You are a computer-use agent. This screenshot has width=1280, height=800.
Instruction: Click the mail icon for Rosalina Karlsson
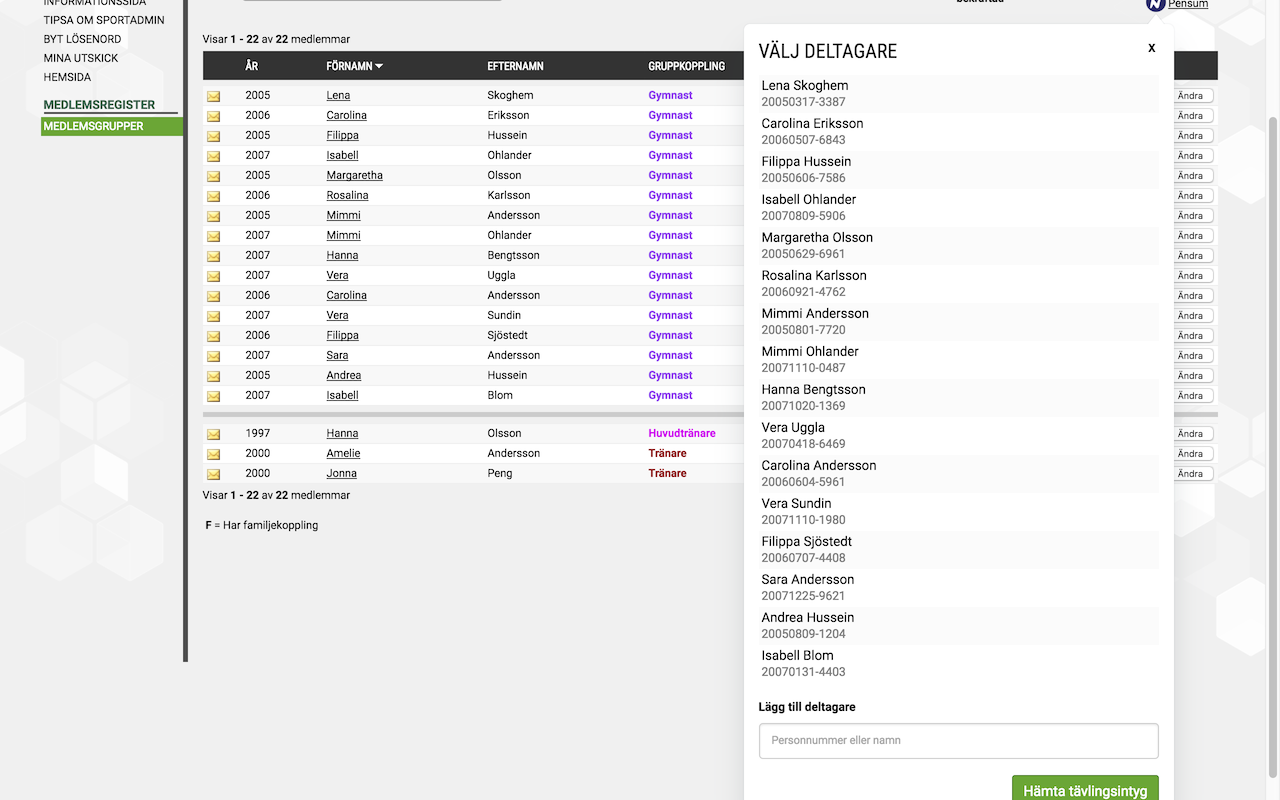[213, 196]
